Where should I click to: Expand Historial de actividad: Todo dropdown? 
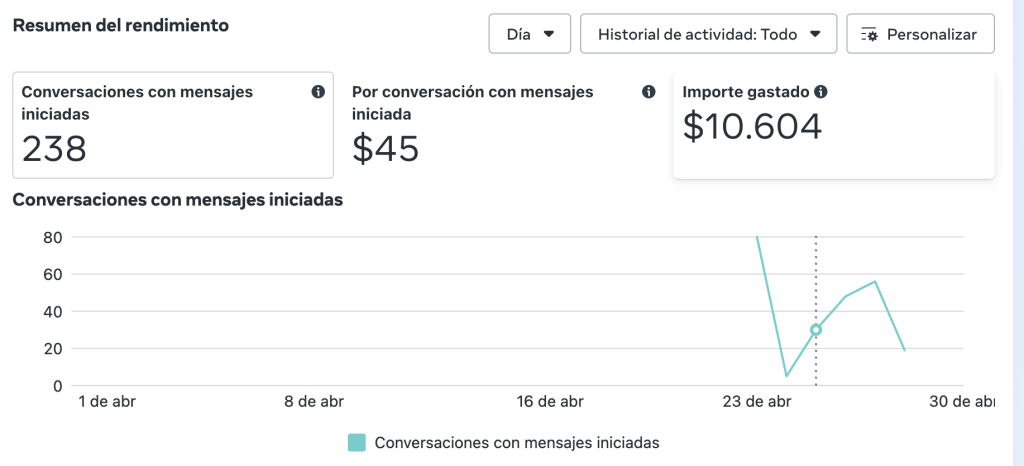[x=709, y=34]
